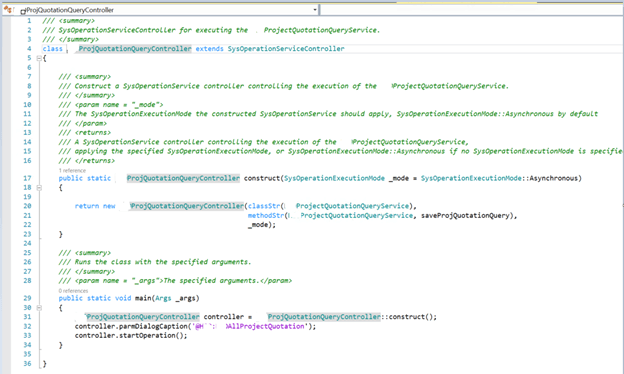
Task: Click the comment "Runs the class" on line 26
Action: click(155, 262)
